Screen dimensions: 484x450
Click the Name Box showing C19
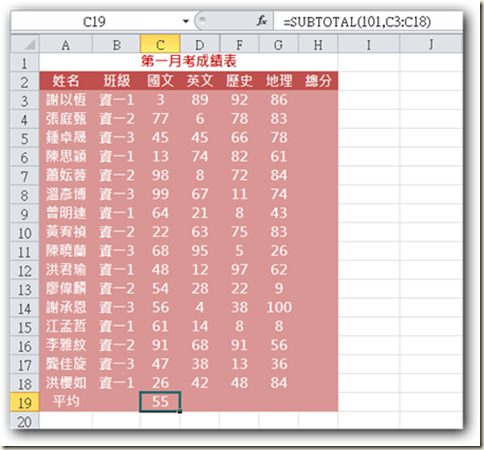point(94,22)
